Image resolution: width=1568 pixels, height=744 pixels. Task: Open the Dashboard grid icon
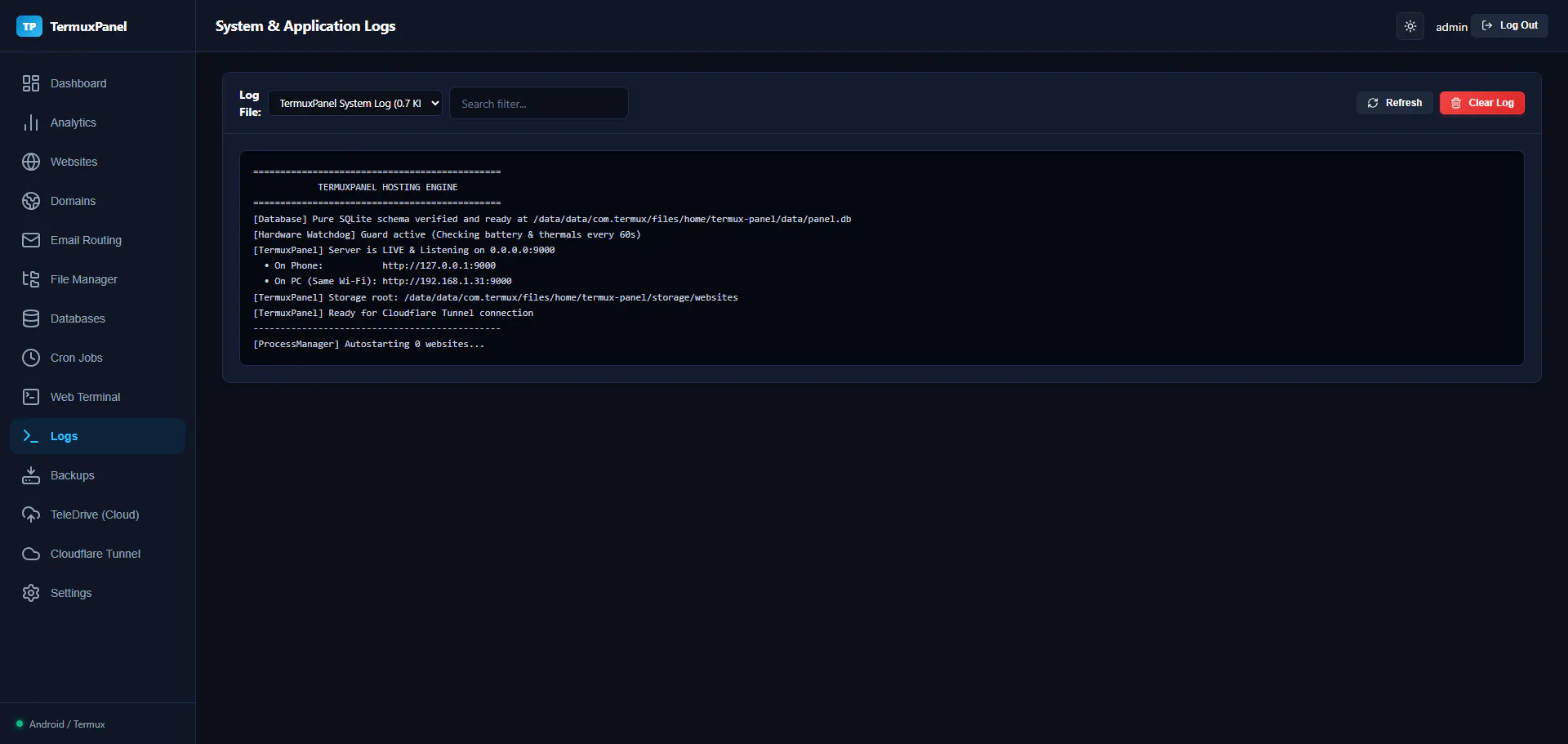click(x=31, y=83)
